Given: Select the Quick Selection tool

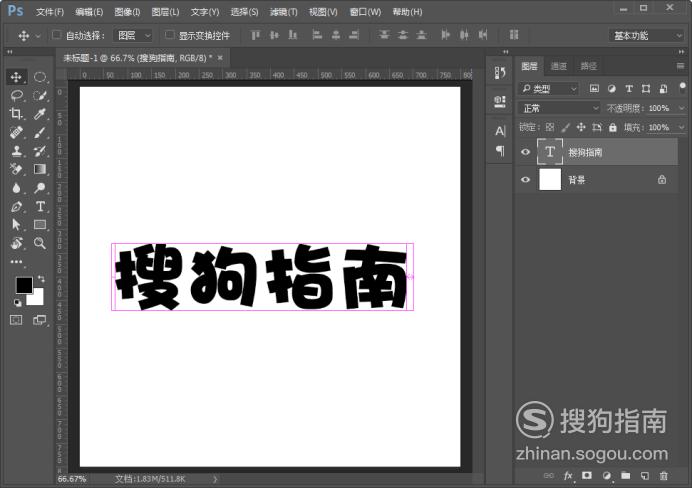Looking at the screenshot, I should pos(40,95).
